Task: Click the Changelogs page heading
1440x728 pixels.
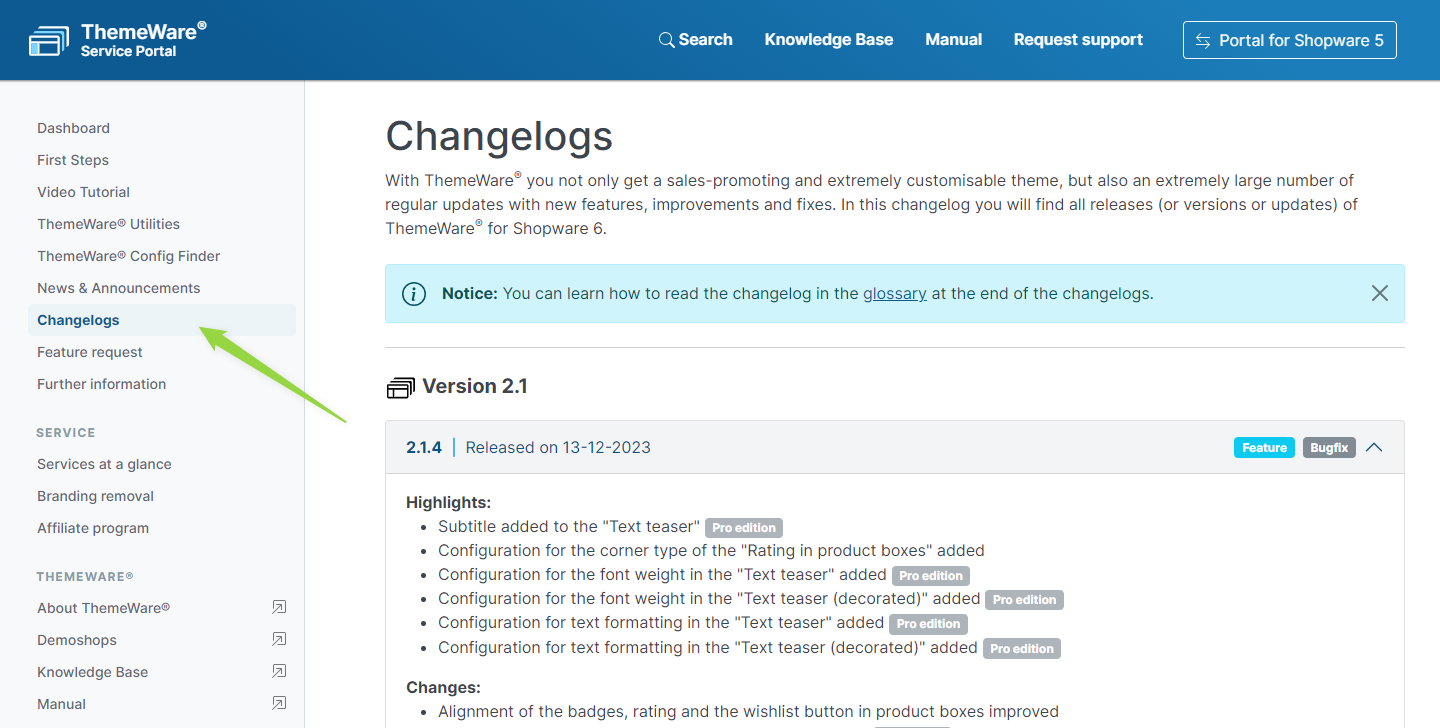Action: (499, 136)
